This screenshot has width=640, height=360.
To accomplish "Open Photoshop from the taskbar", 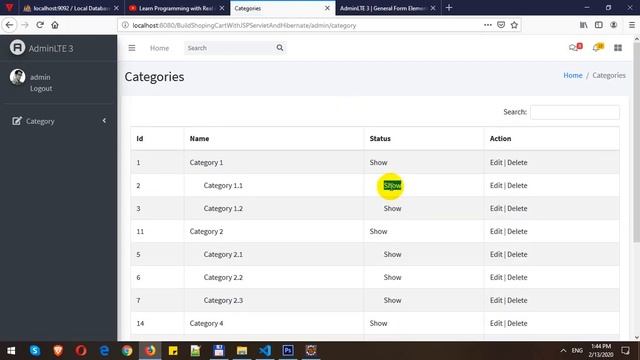I will click(288, 351).
